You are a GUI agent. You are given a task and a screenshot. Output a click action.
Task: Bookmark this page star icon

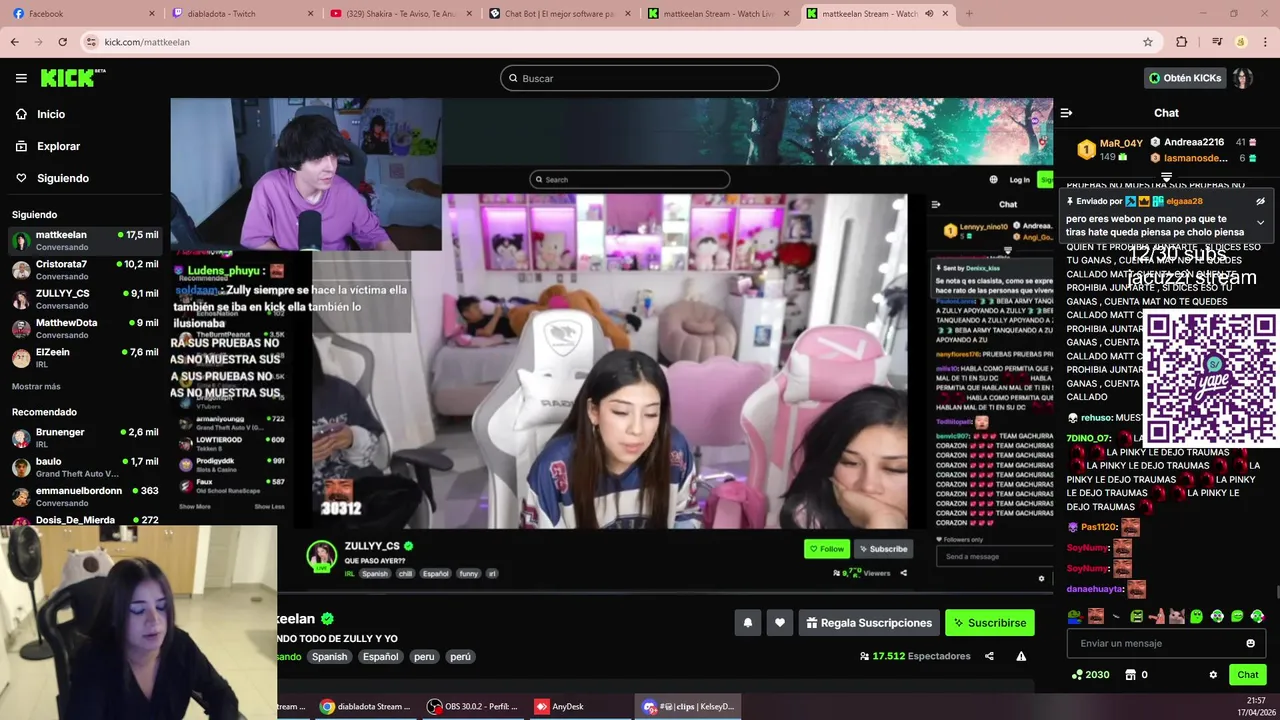click(1148, 42)
